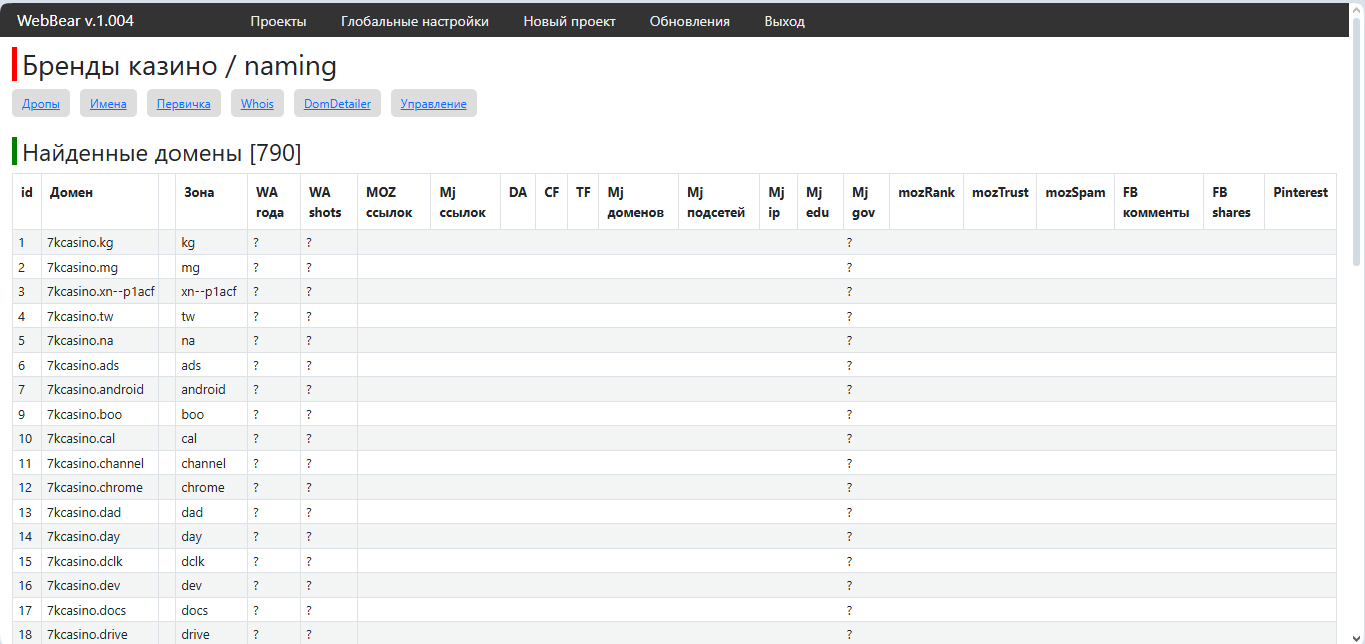Select the domain 7kcasino.cal
This screenshot has width=1365, height=644.
(82, 438)
